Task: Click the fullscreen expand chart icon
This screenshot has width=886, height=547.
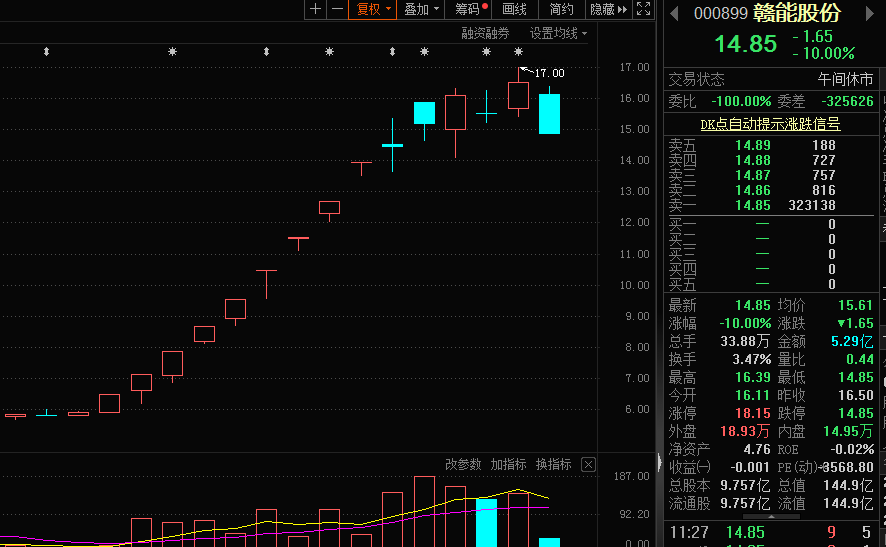Action: pyautogui.click(x=643, y=9)
